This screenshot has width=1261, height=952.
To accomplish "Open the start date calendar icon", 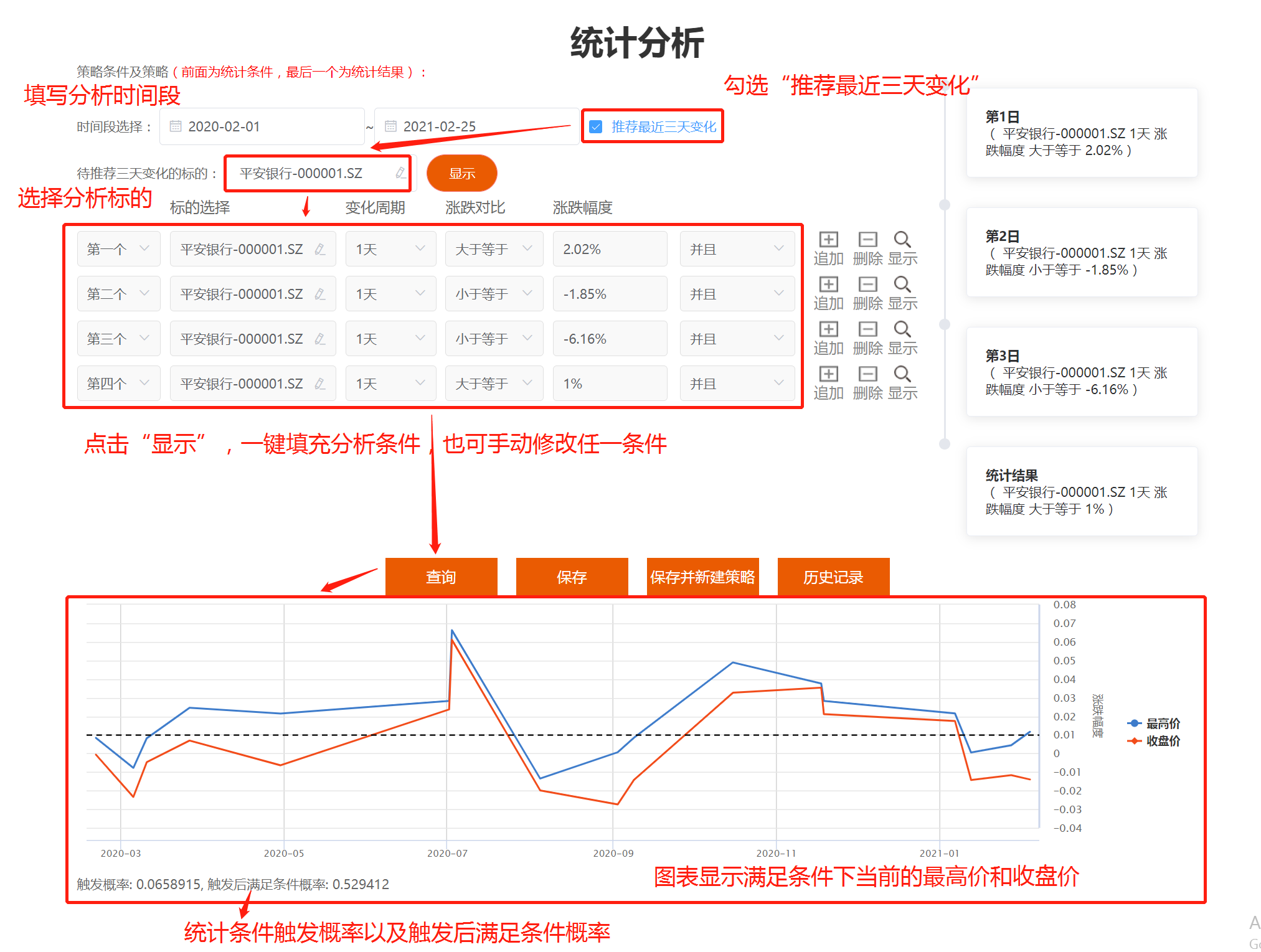I will coord(176,126).
